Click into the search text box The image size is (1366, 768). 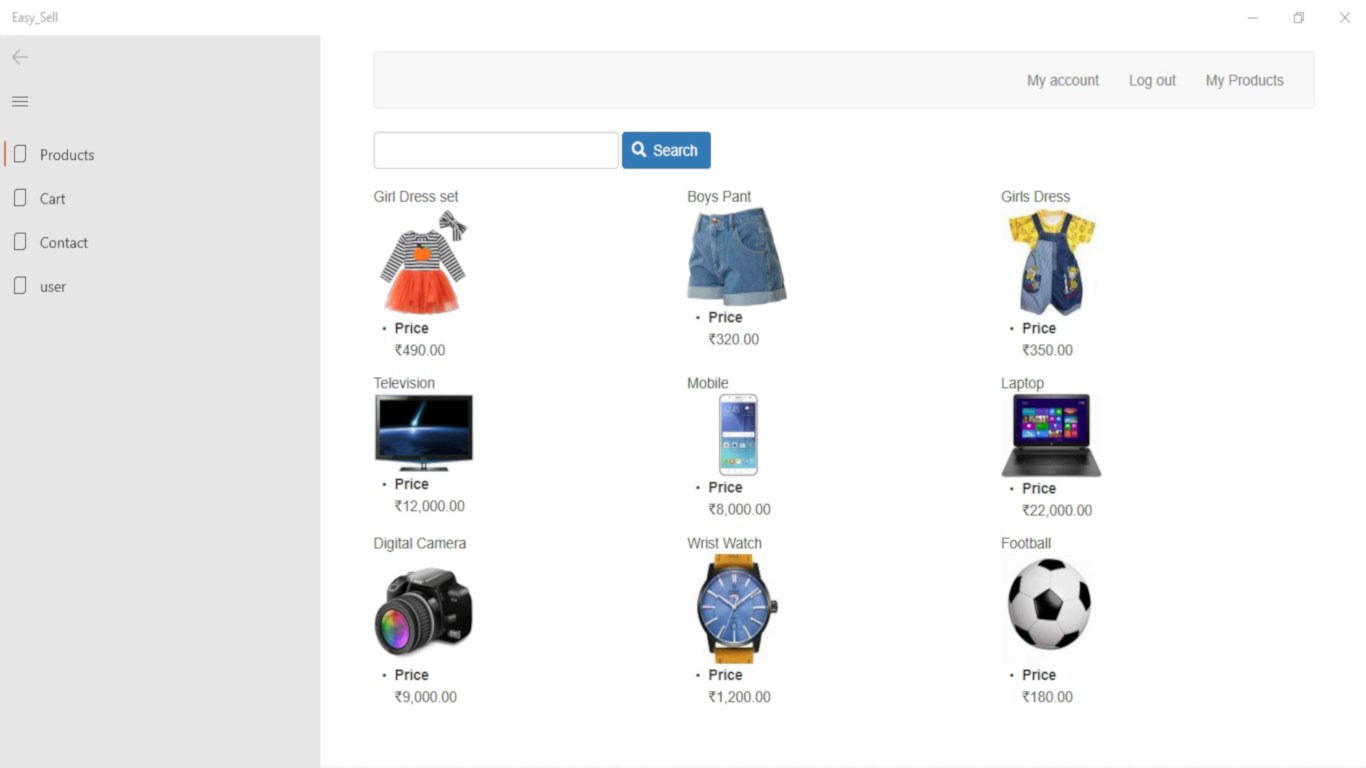pyautogui.click(x=496, y=150)
